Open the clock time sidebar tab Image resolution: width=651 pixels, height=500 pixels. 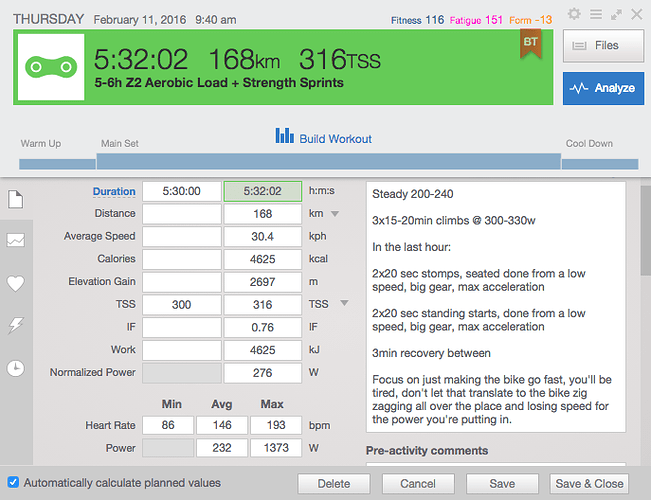[x=16, y=368]
